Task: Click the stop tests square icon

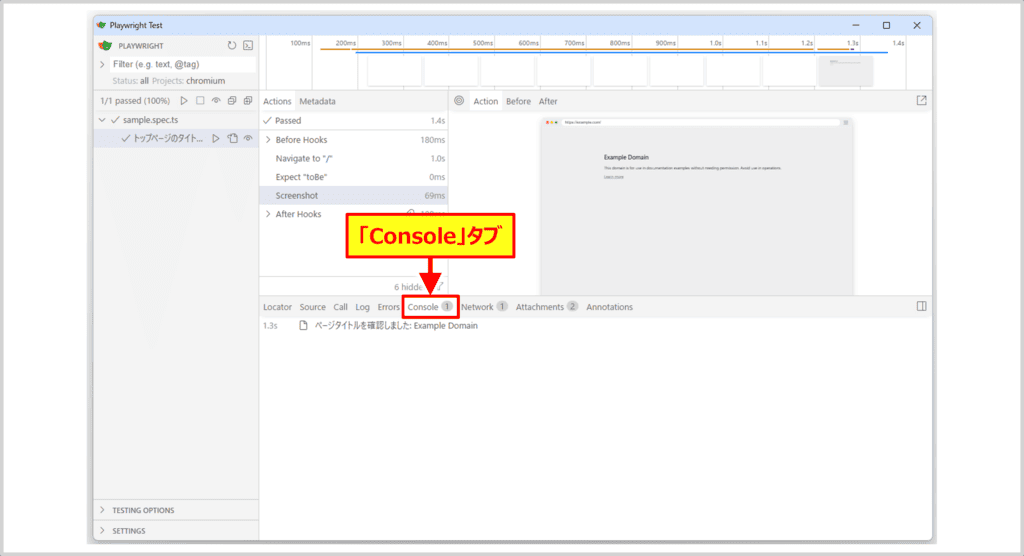Action: 199,101
